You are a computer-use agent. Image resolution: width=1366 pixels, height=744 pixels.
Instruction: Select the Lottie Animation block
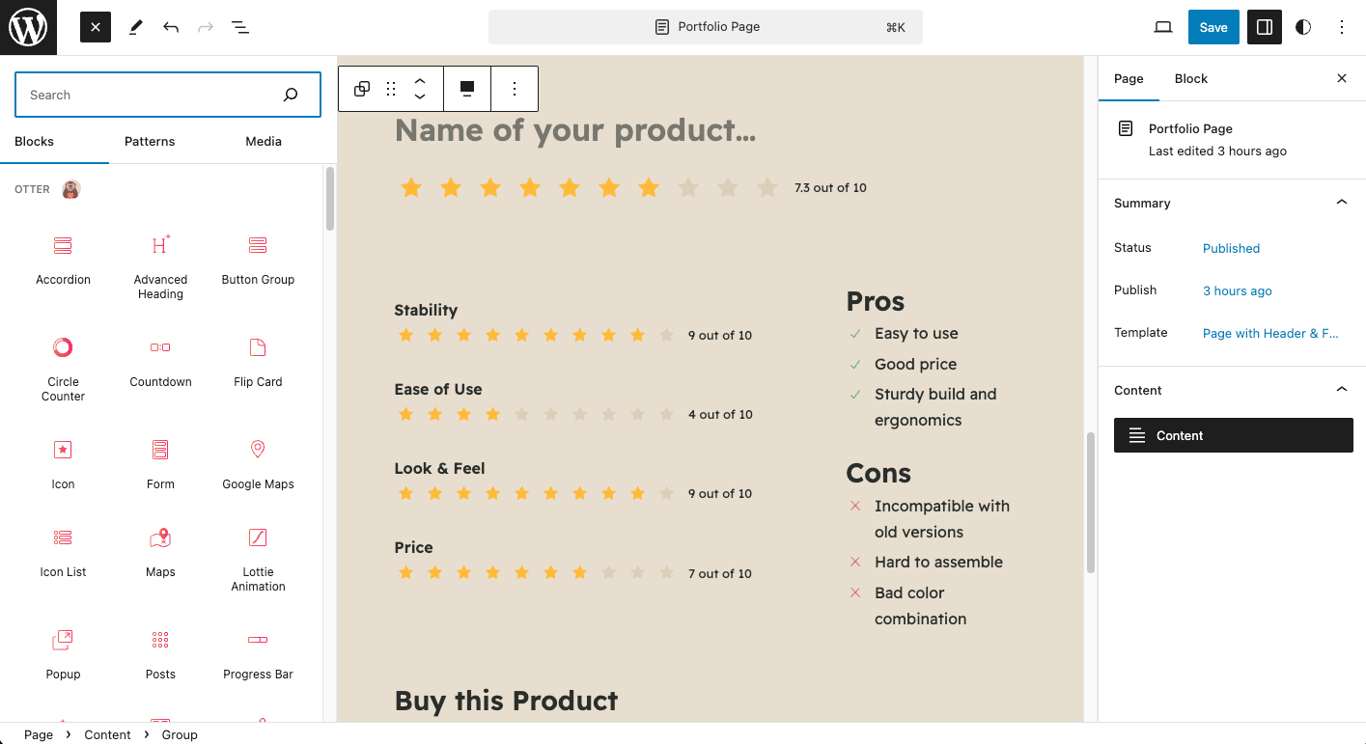pyautogui.click(x=257, y=558)
